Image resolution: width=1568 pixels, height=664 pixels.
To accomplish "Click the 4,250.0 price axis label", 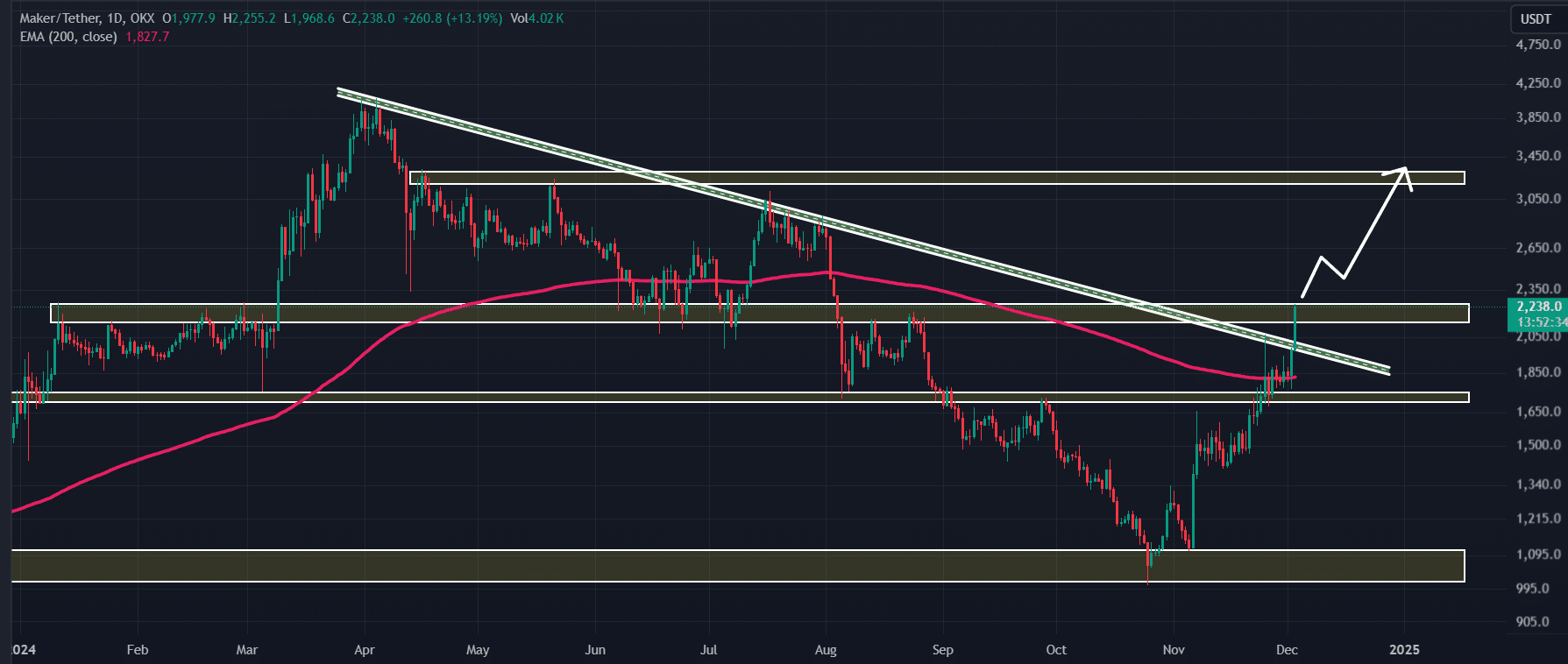I will point(1538,83).
